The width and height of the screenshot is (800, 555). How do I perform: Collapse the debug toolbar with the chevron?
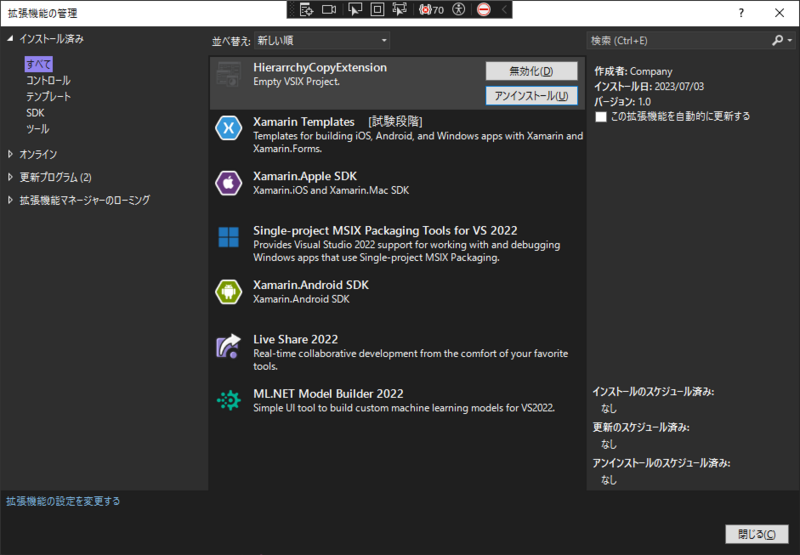point(504,10)
